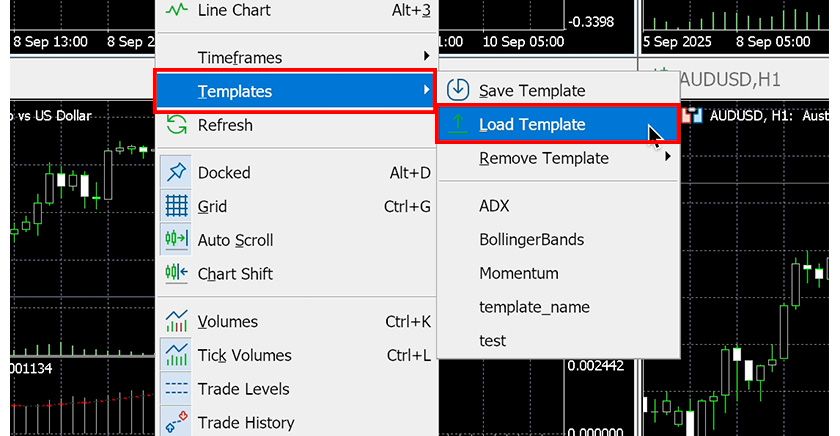Select the template_name entry
840x436 pixels.
[534, 307]
